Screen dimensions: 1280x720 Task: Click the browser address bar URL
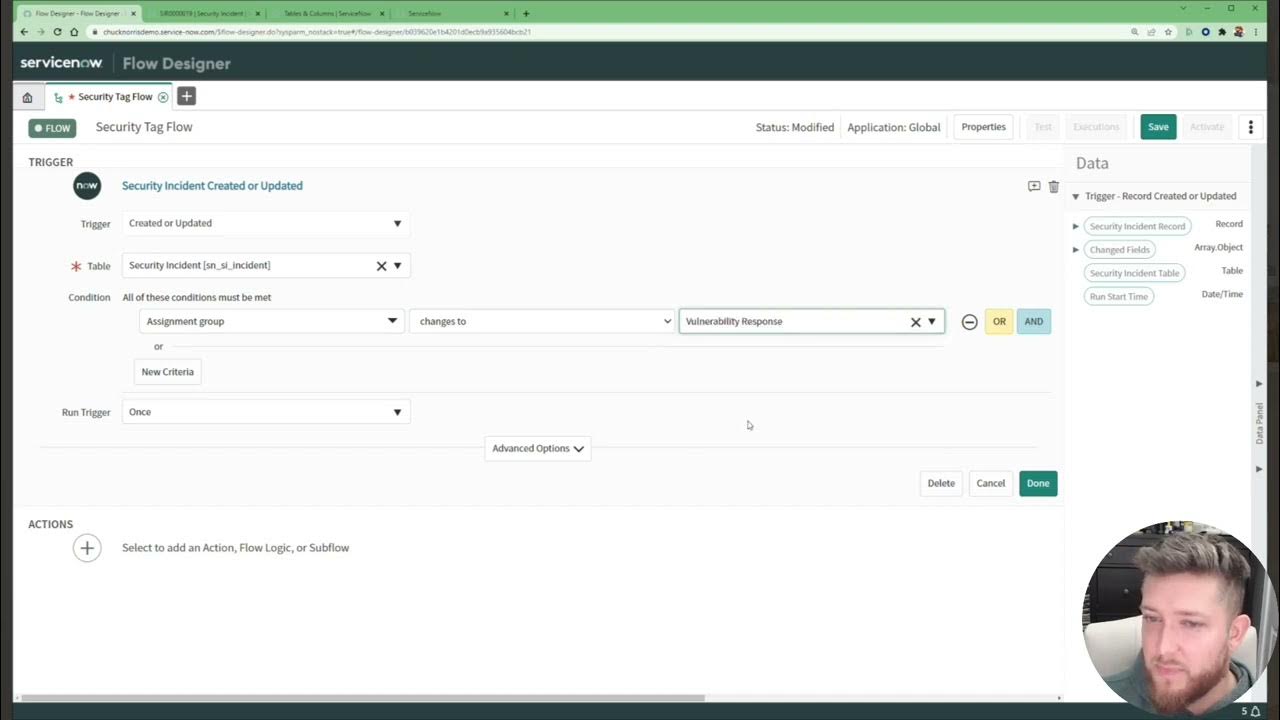point(316,32)
